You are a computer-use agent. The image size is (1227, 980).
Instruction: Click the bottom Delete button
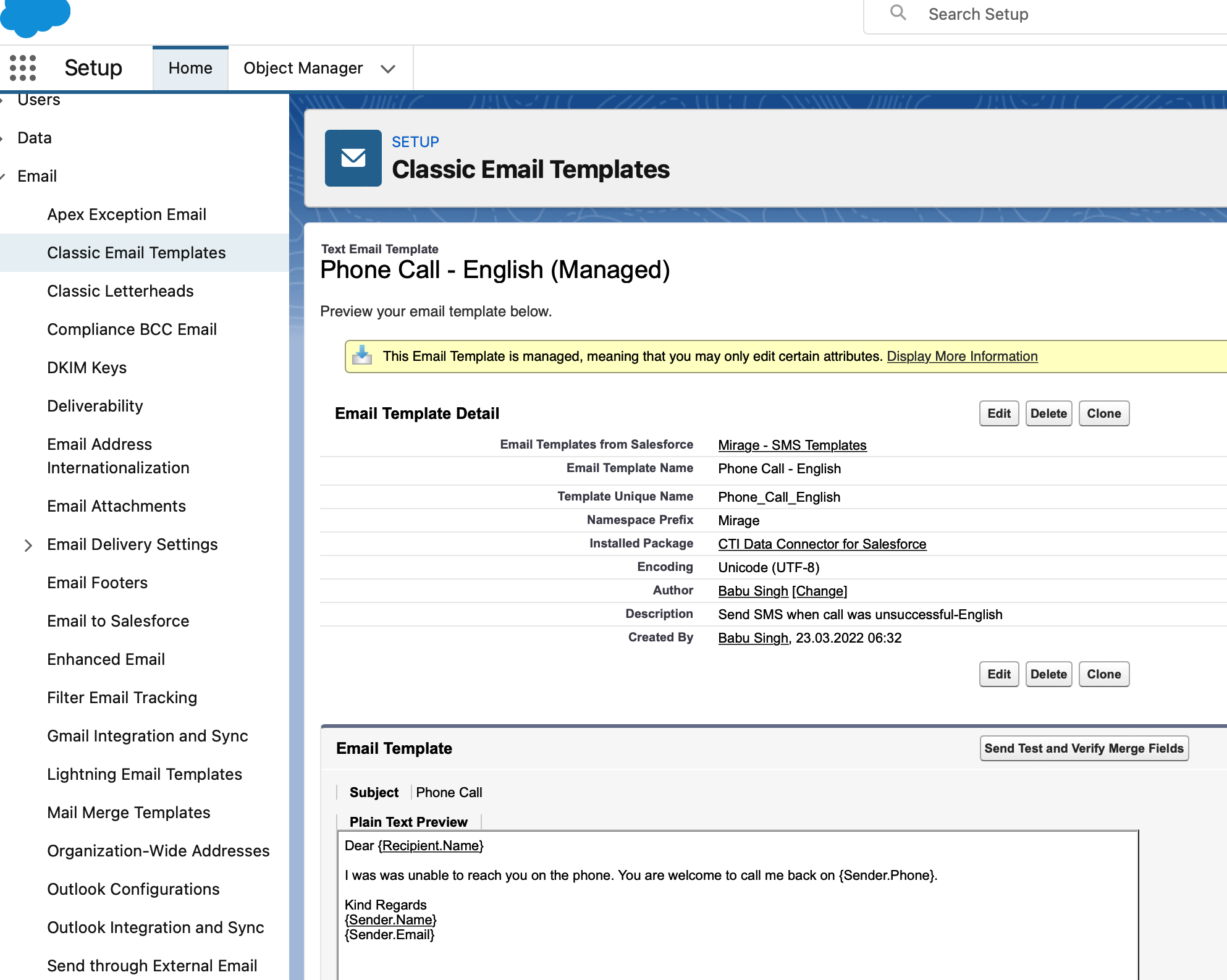point(1048,674)
